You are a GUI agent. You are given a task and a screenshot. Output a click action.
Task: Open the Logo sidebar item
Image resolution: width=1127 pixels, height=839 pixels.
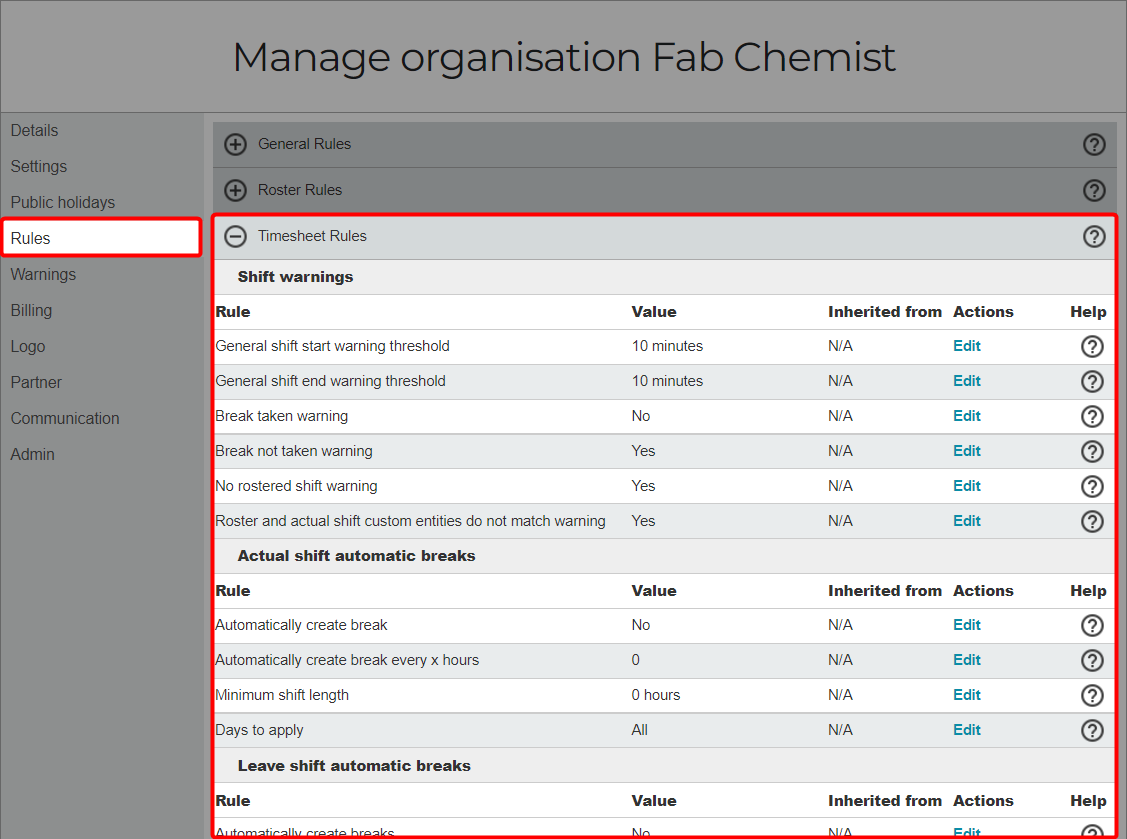coord(28,347)
